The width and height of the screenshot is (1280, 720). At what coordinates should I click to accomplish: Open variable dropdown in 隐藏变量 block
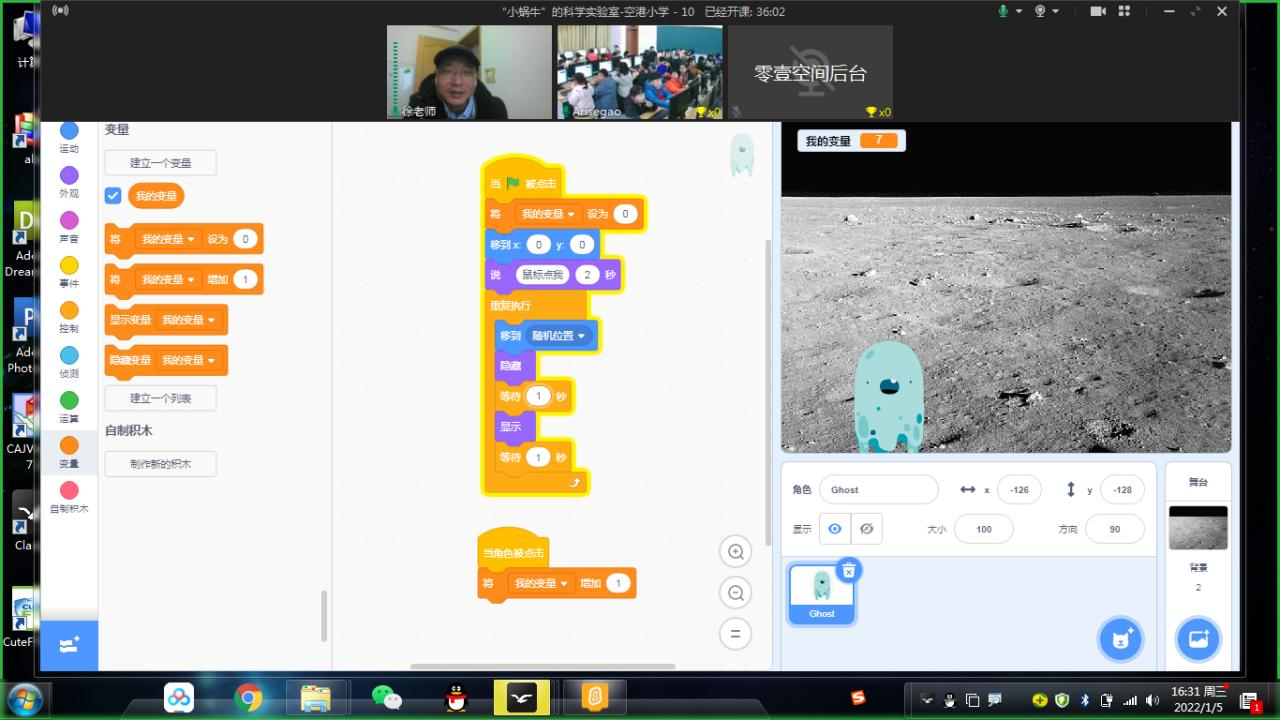(x=187, y=360)
